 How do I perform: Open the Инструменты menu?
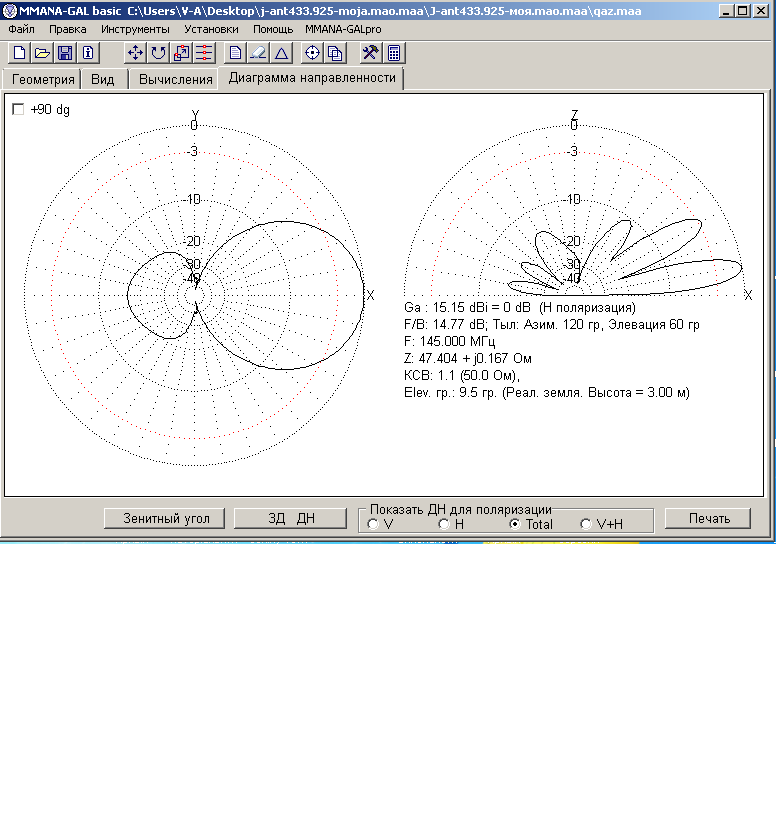click(135, 29)
